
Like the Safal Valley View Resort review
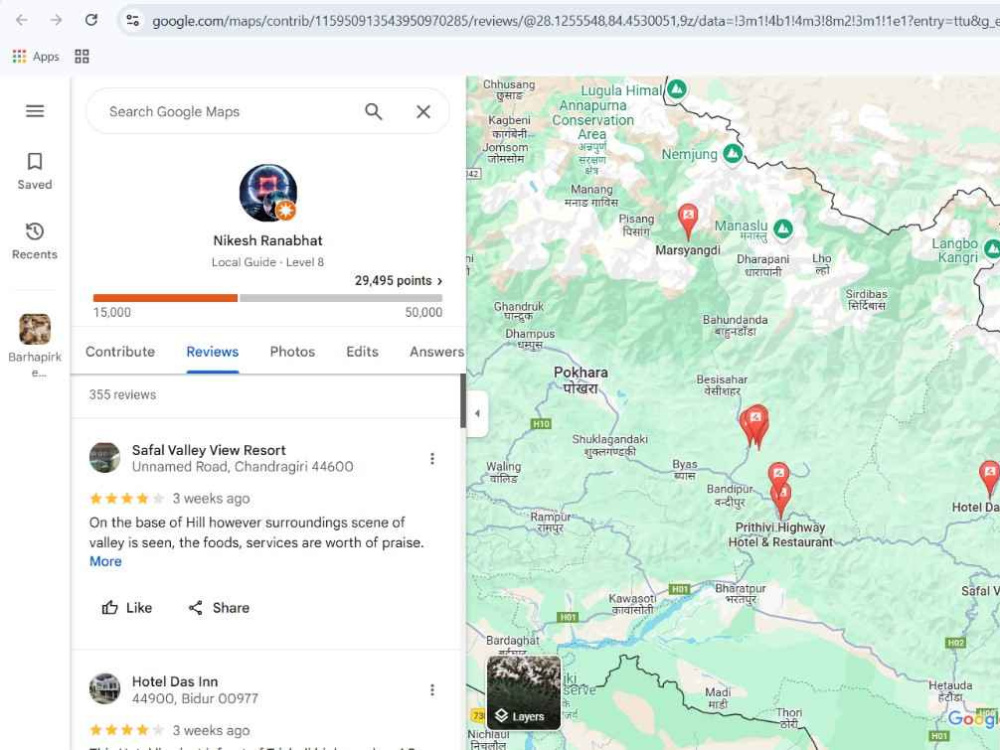pyautogui.click(x=127, y=608)
